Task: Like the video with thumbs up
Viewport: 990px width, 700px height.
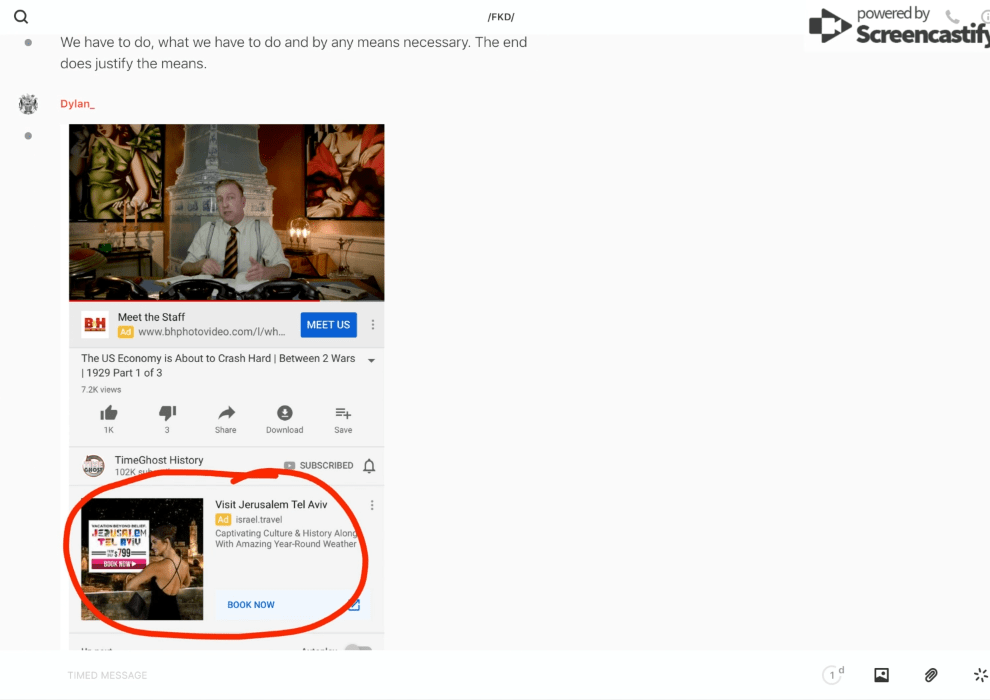Action: click(x=109, y=414)
